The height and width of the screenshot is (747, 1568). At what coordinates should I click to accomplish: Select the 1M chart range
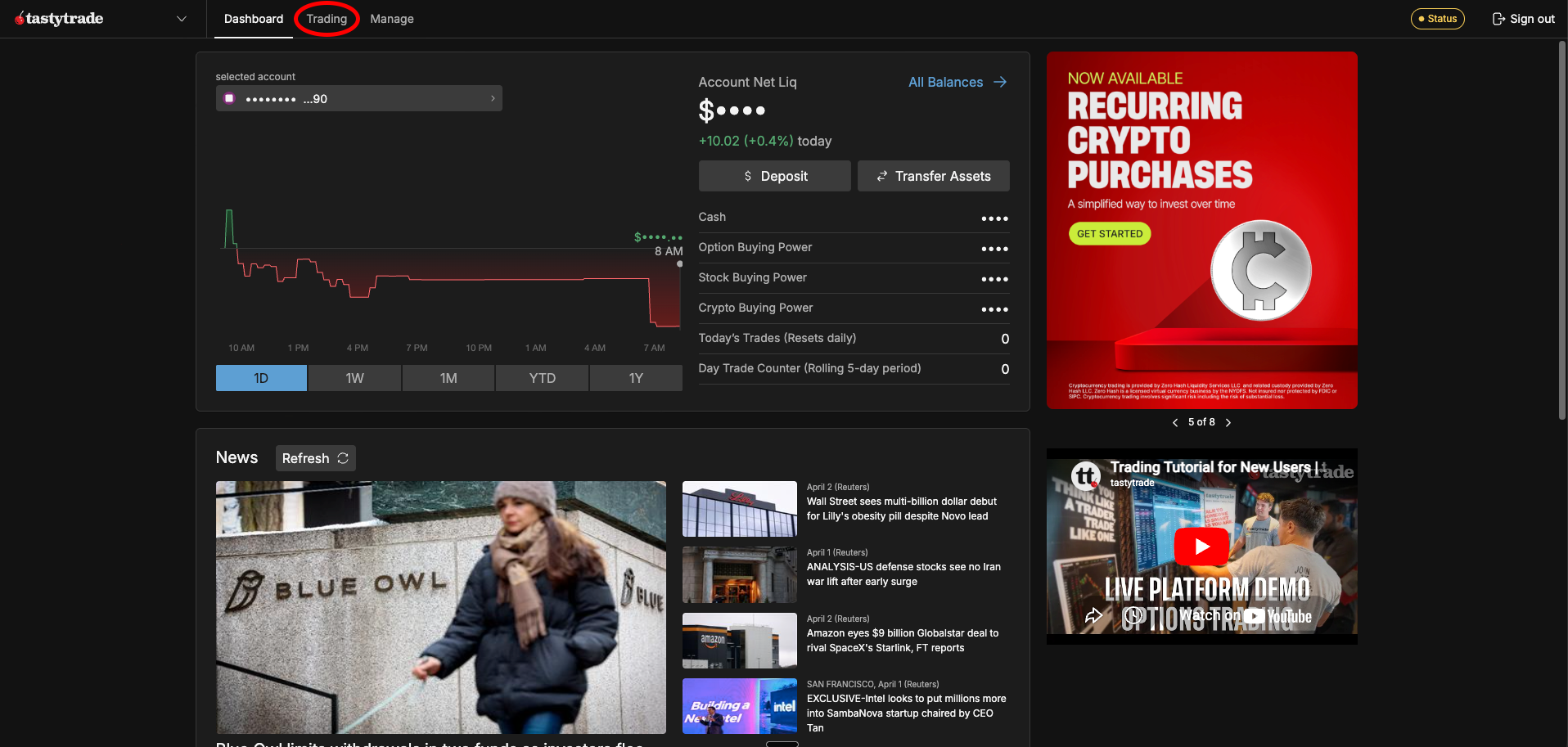click(x=448, y=378)
